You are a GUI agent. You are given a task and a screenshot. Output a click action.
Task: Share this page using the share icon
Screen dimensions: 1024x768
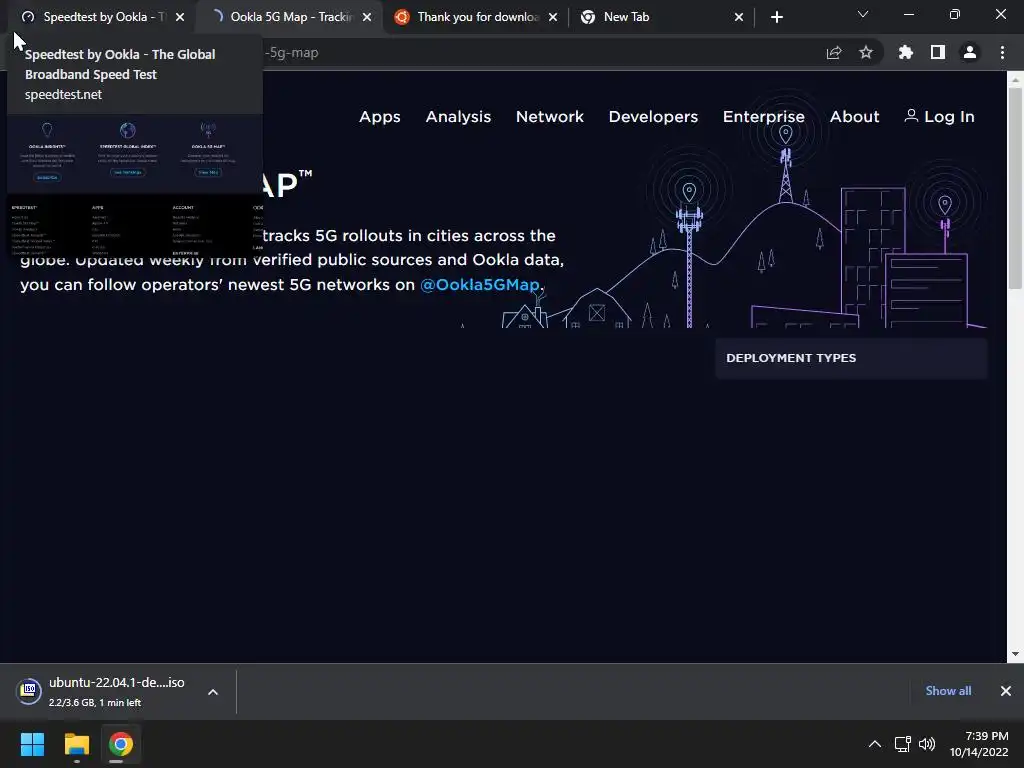pos(834,53)
